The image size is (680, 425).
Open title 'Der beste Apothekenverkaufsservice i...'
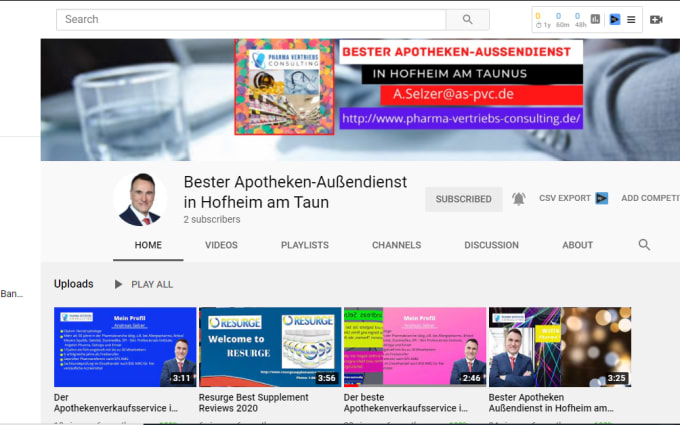(x=405, y=403)
